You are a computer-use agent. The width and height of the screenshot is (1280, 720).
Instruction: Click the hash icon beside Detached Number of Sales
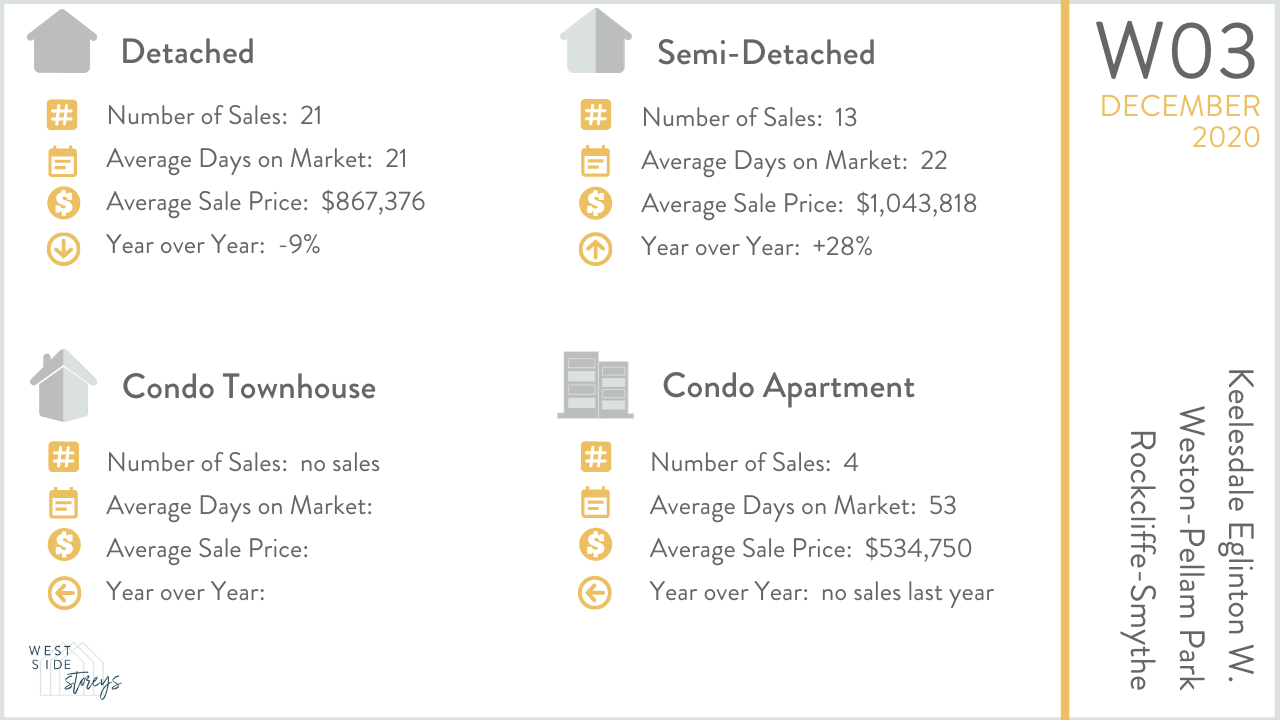[x=62, y=116]
